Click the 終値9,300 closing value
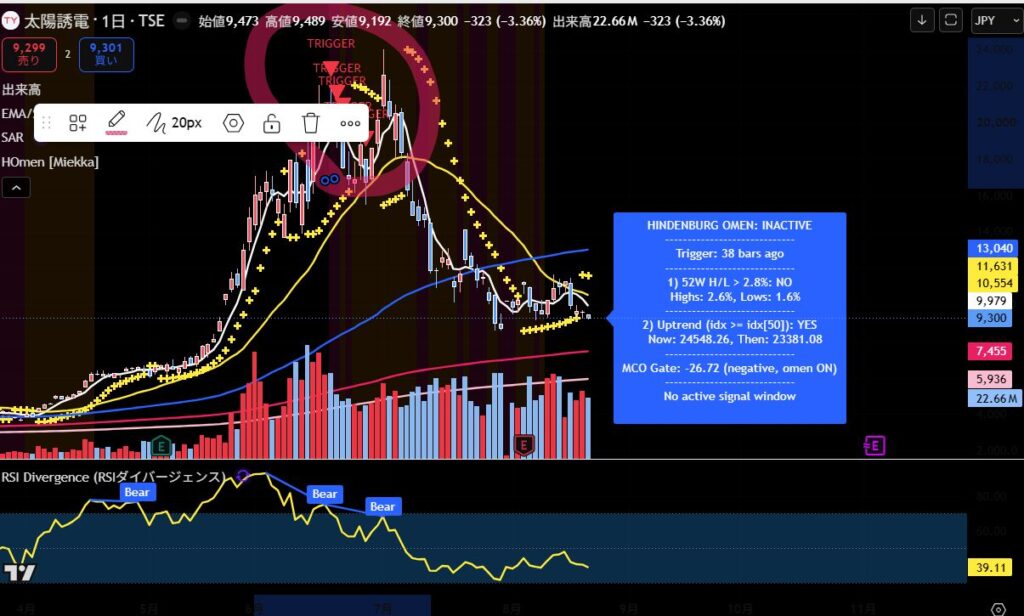The image size is (1024, 616). (428, 21)
